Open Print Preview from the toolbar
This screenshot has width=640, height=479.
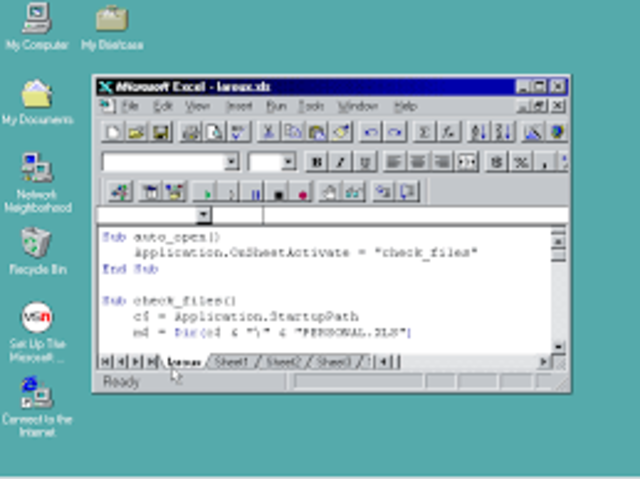(x=215, y=132)
